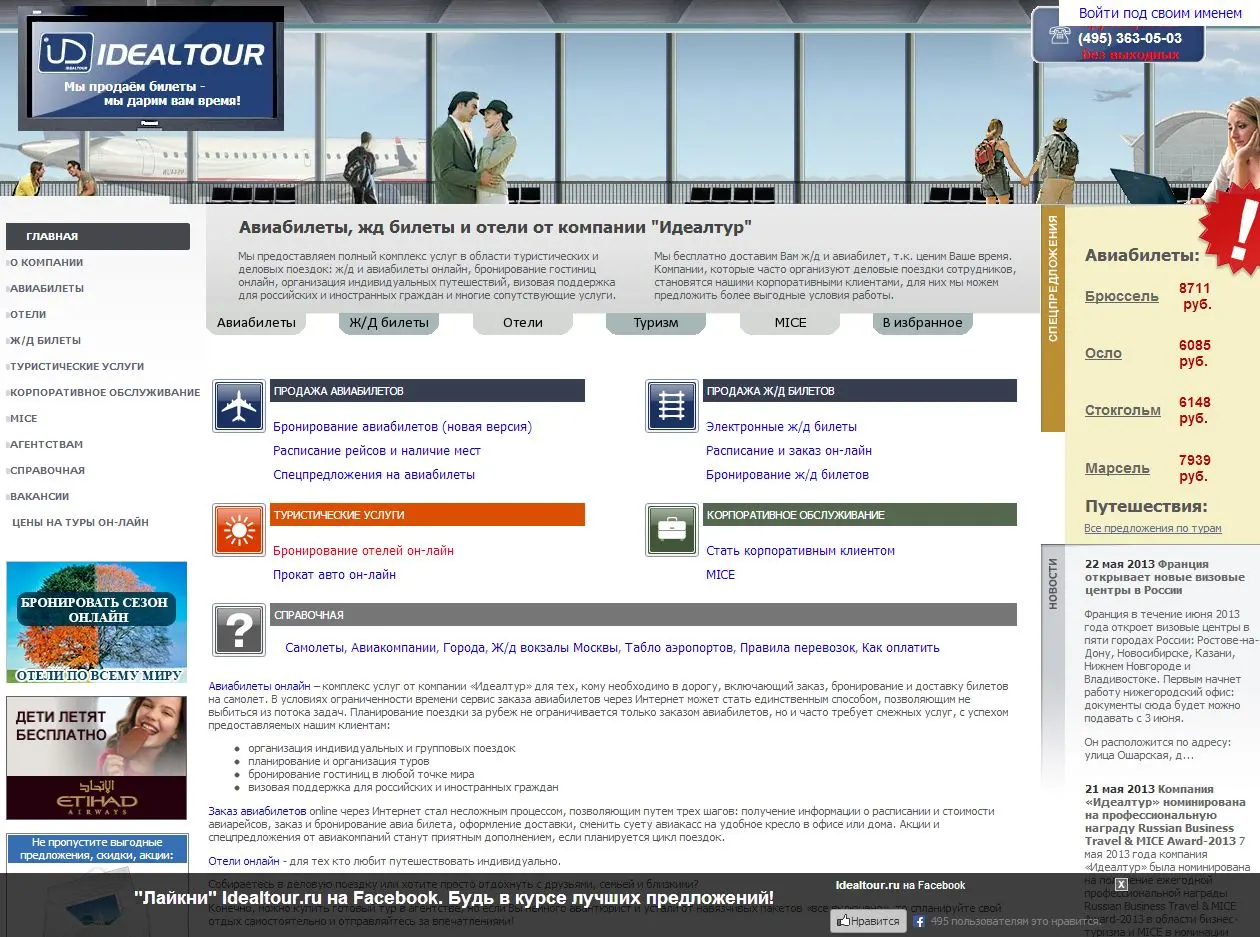The image size is (1260, 937).
Task: Click the Отели онлайн text link
Action: click(x=244, y=861)
